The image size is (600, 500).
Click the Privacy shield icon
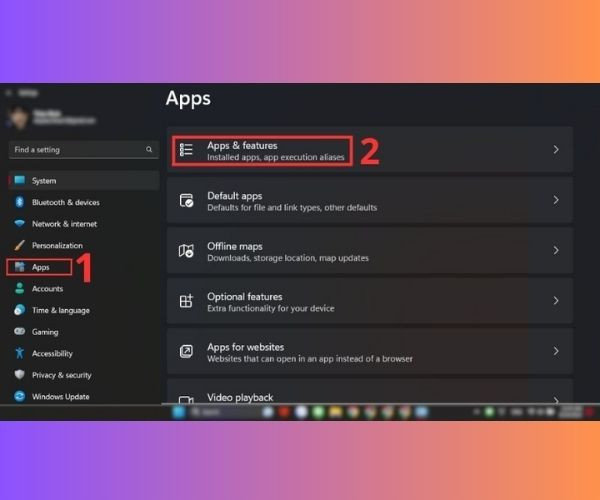coord(20,375)
